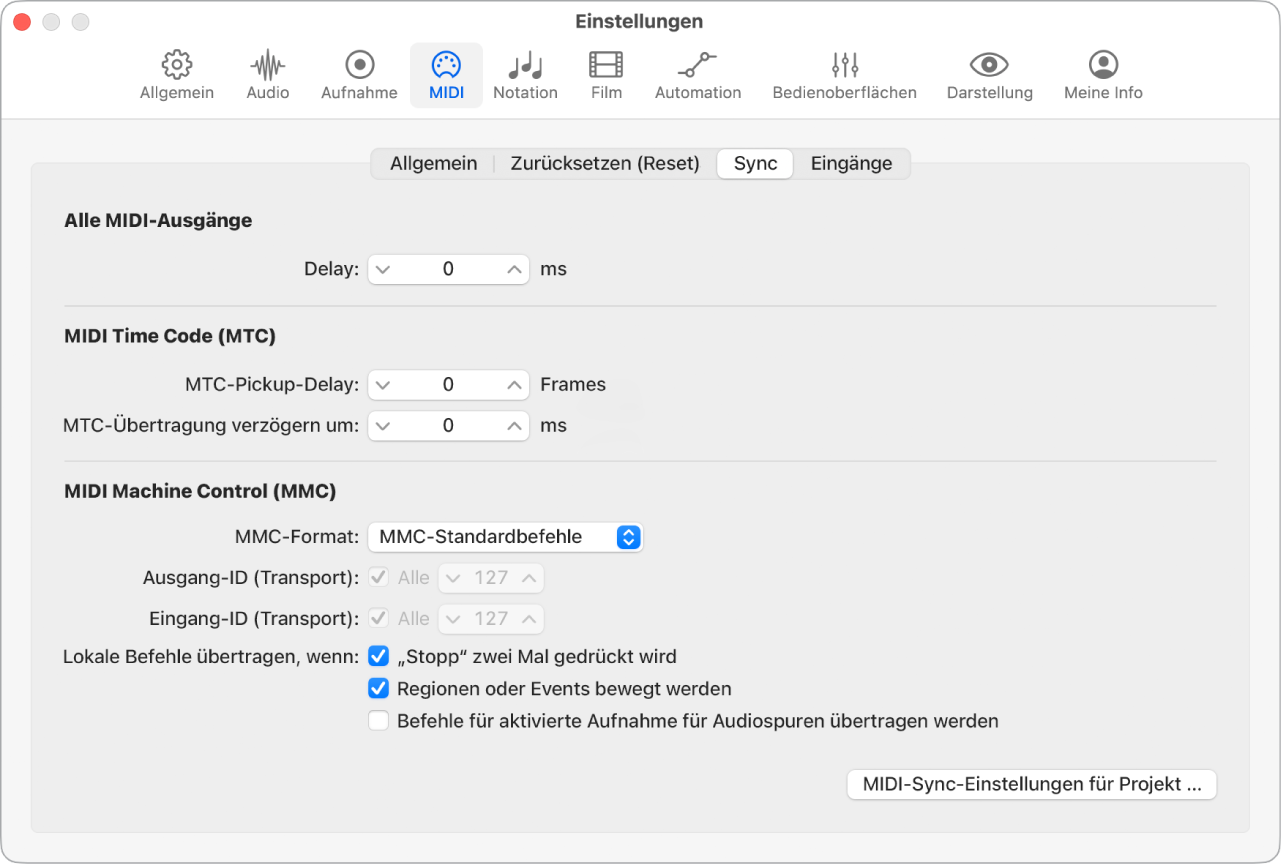This screenshot has width=1282, height=865.
Task: Open the Zurücksetzen (Reset) tab
Action: click(605, 163)
